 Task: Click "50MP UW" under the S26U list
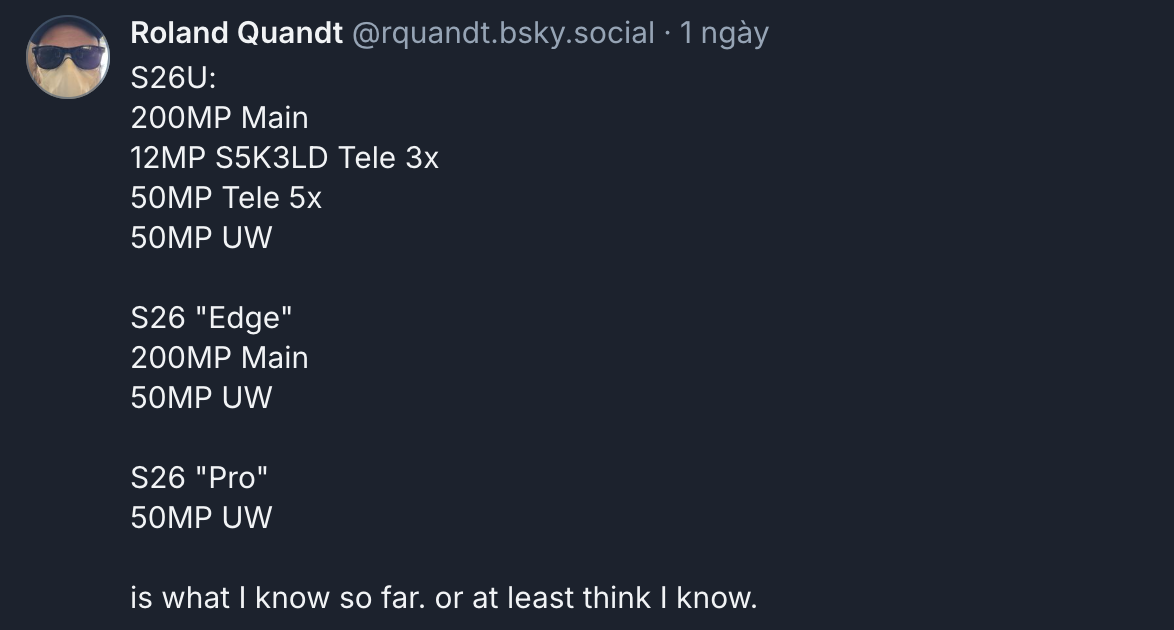click(201, 238)
